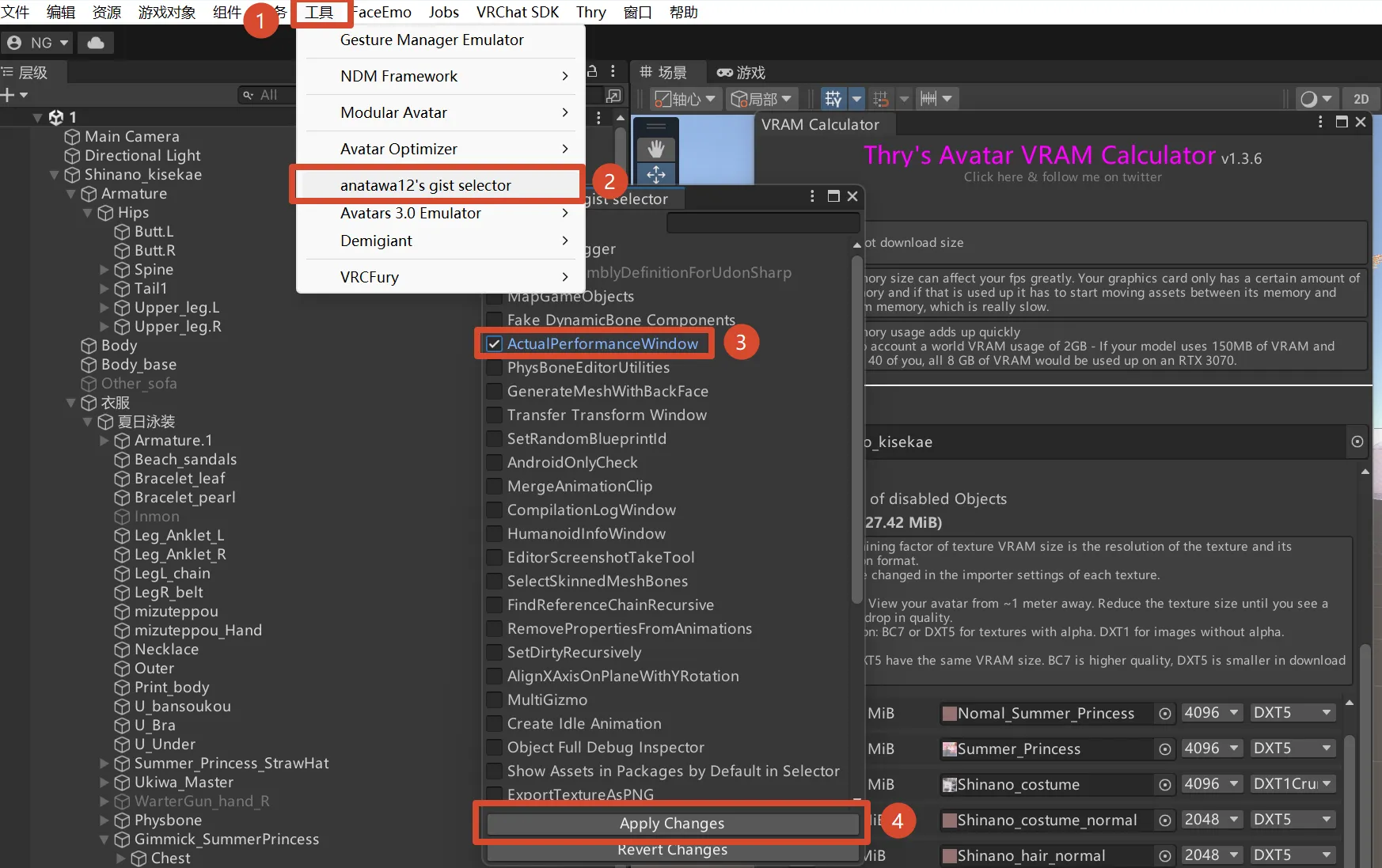Click the lock icon beside hierarchy panel
The image size is (1382, 868).
tap(591, 71)
